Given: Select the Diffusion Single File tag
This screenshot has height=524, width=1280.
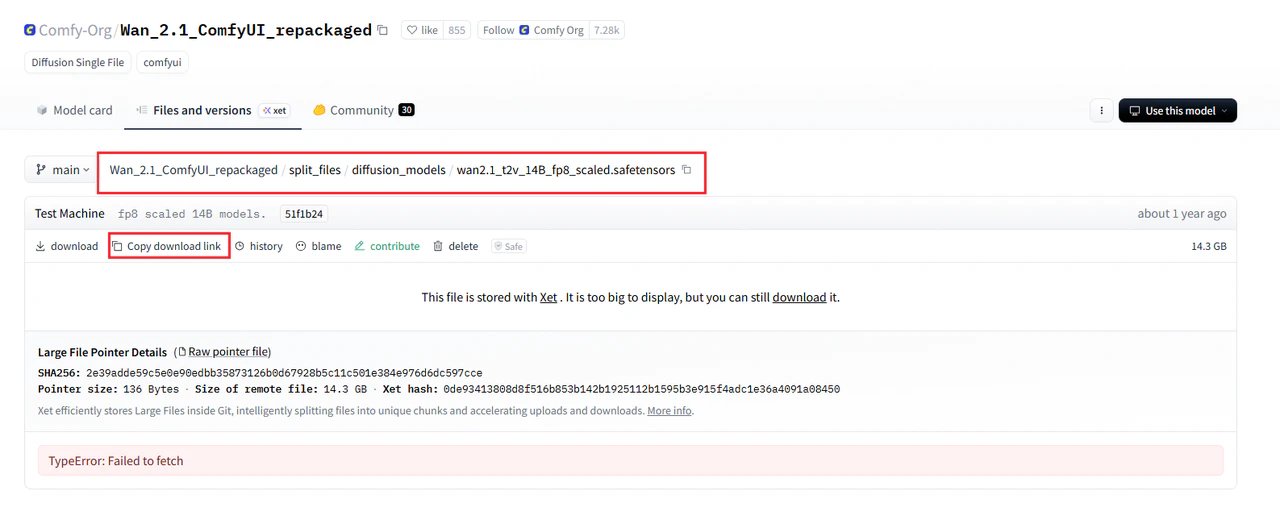Looking at the screenshot, I should click(78, 62).
